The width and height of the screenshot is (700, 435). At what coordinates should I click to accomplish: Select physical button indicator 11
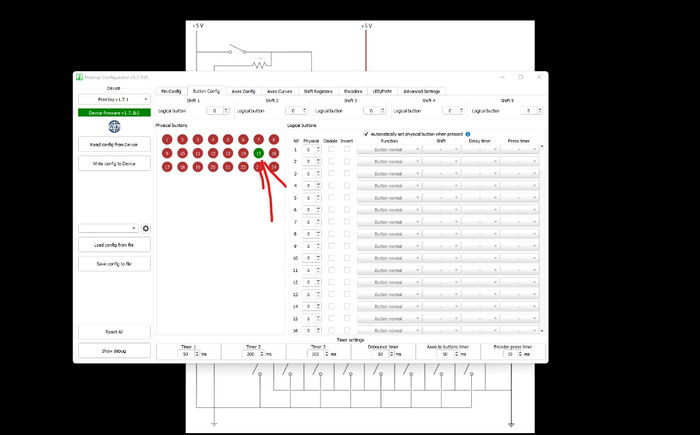point(198,153)
